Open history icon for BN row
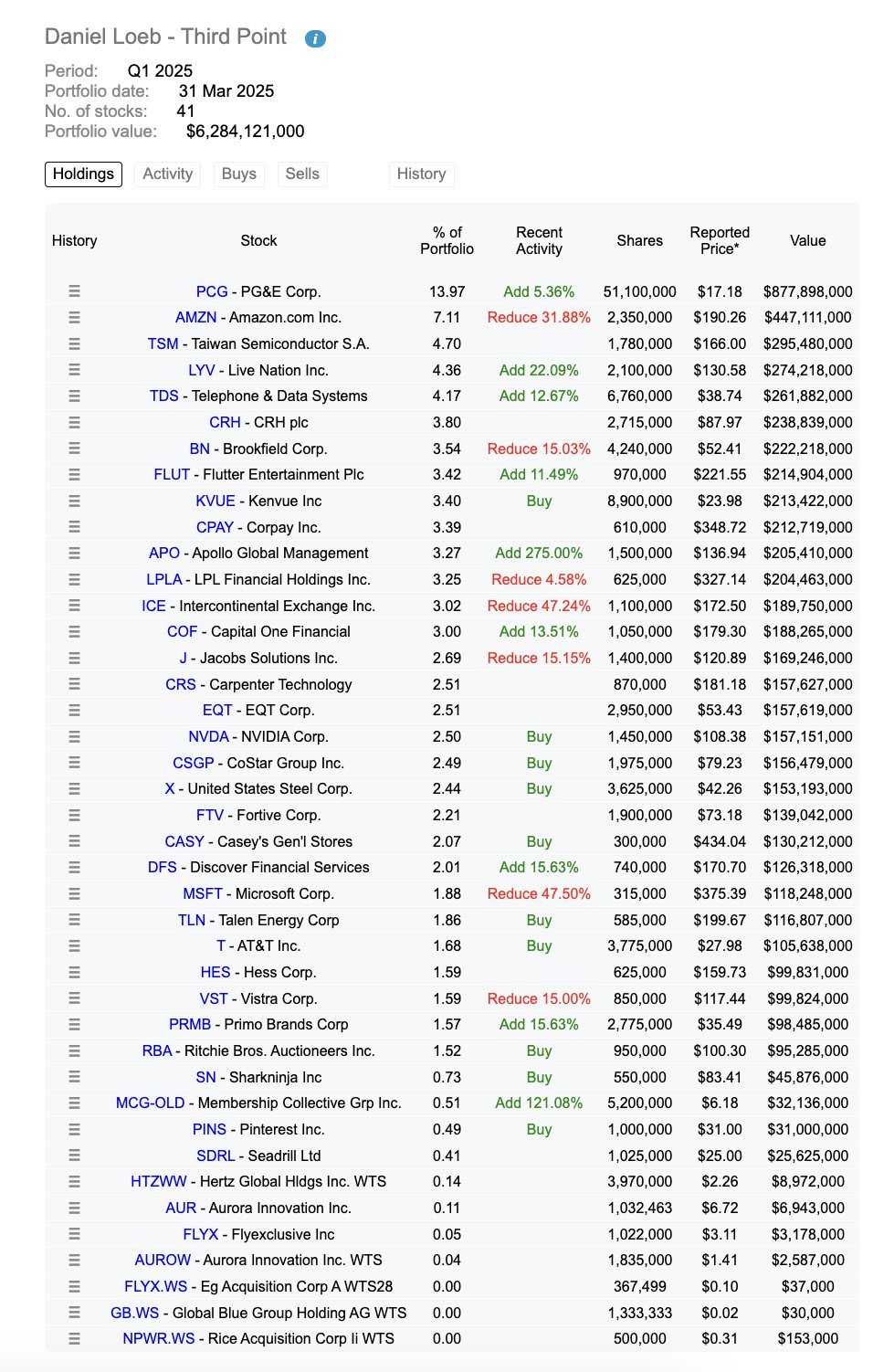The height and width of the screenshot is (1372, 873). coord(74,449)
